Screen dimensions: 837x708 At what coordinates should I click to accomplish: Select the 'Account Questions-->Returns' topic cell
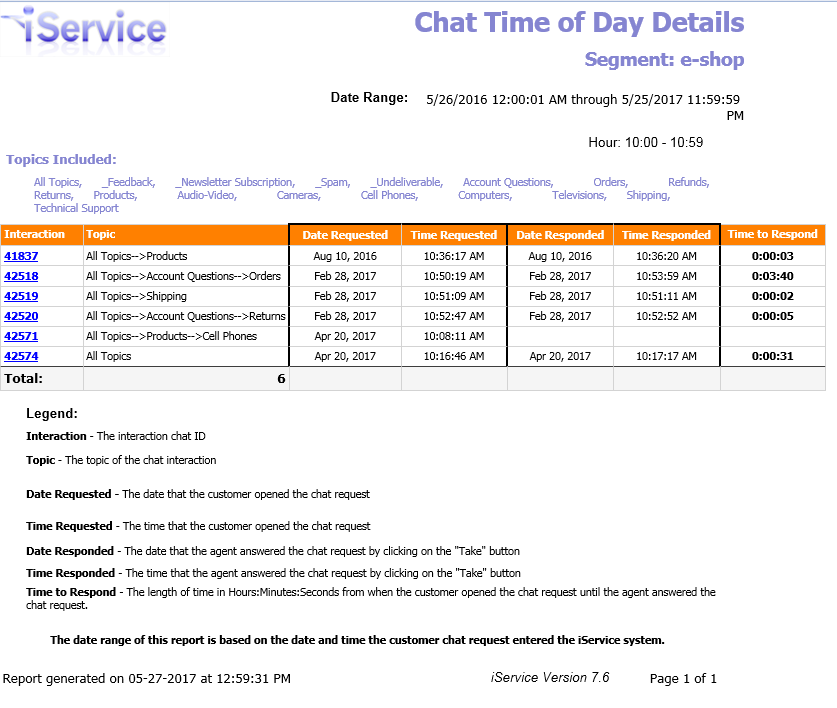coord(186,316)
